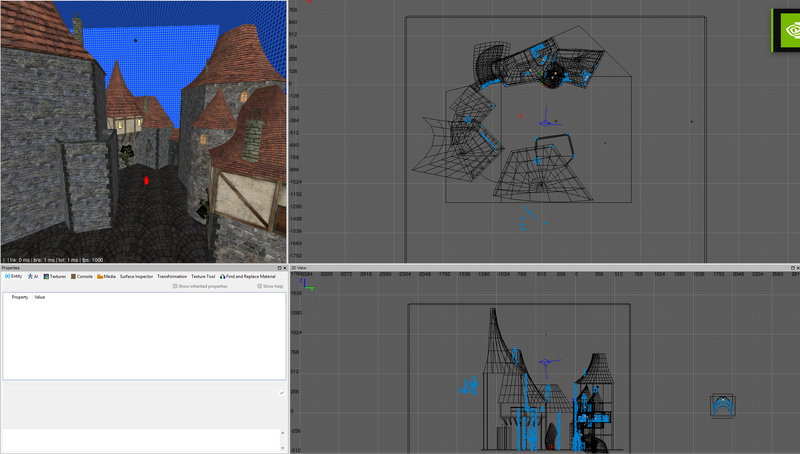800x454 pixels.
Task: Click the value text box at panel bottom
Action: tap(141, 440)
